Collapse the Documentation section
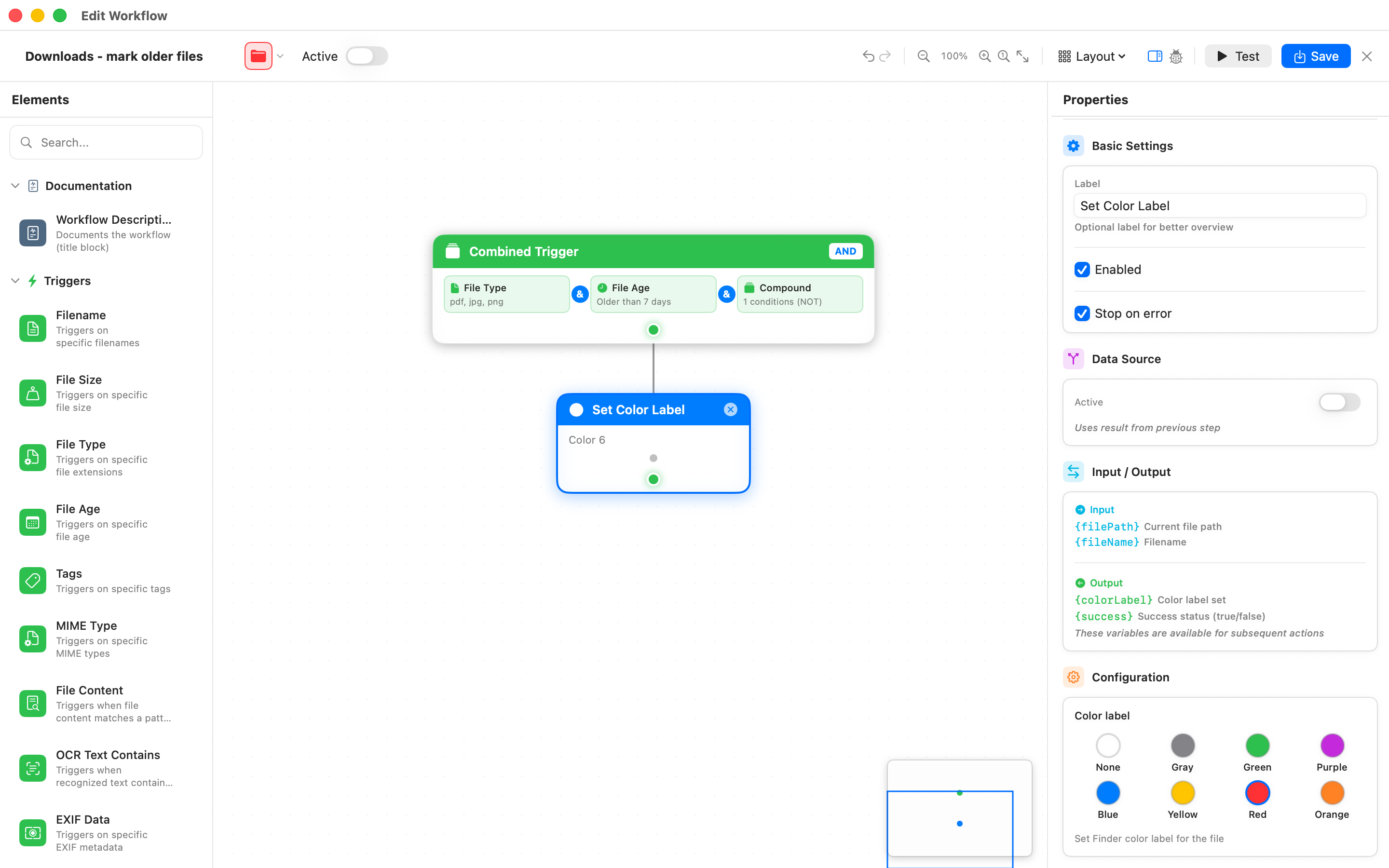 pos(15,186)
